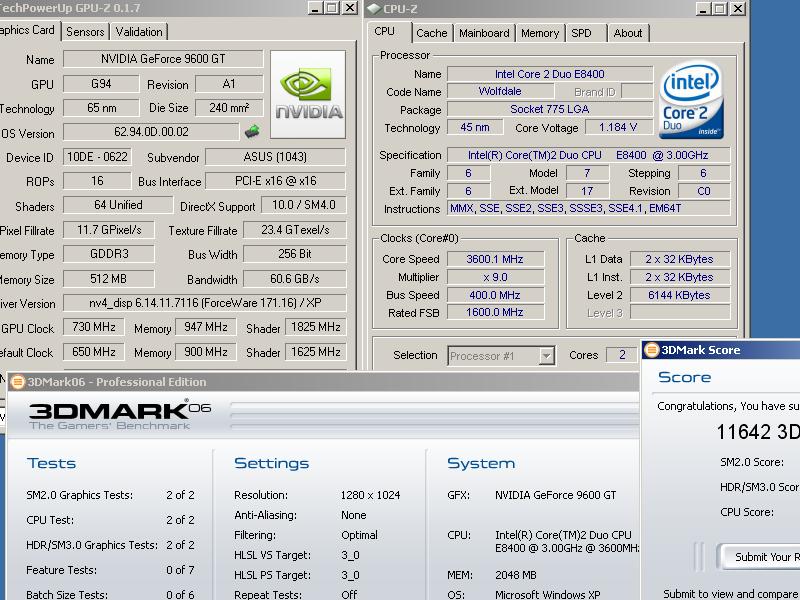
Task: Click the Code Name value Wolfdale
Action: [x=500, y=91]
